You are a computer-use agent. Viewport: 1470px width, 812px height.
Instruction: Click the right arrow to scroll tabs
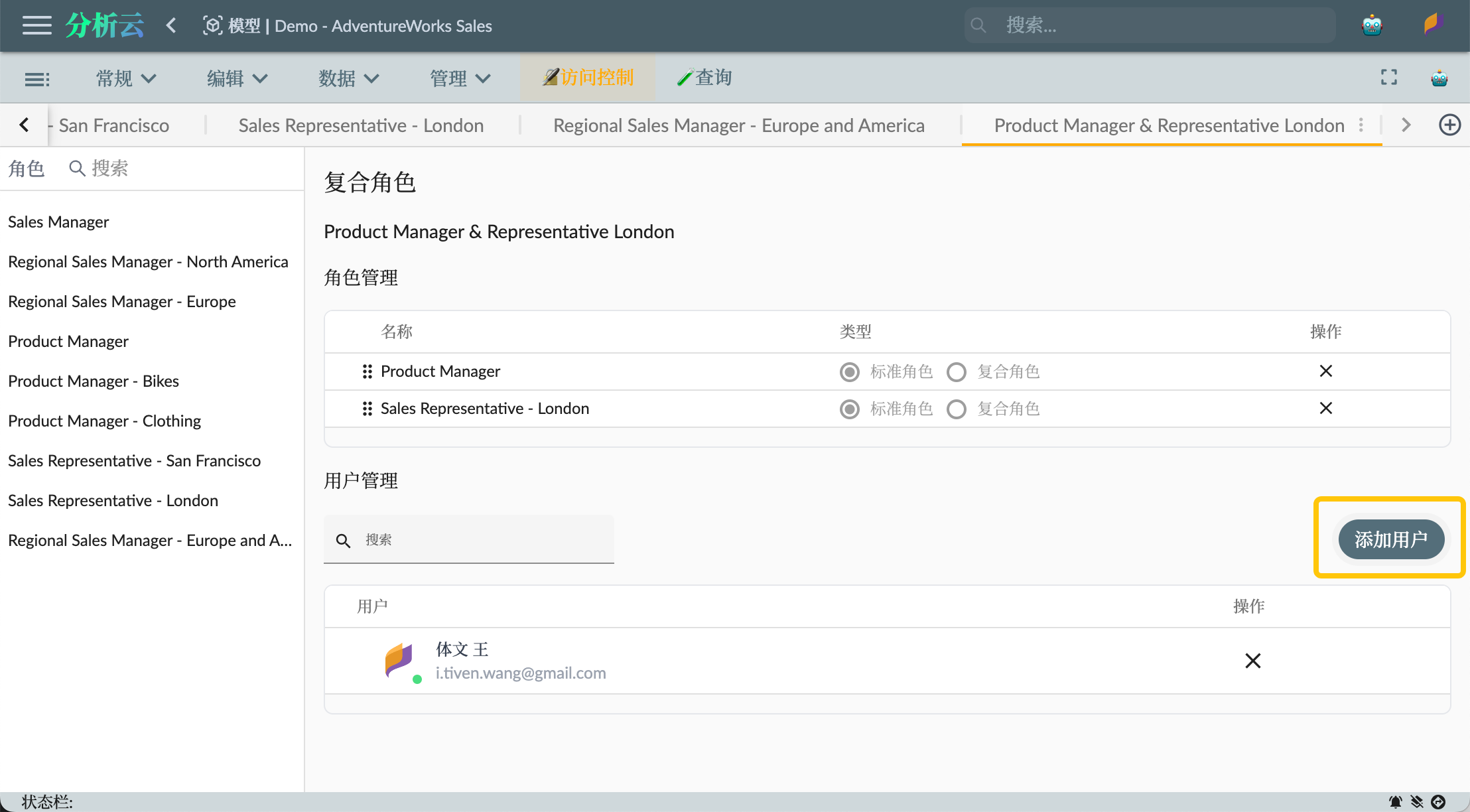tap(1406, 125)
